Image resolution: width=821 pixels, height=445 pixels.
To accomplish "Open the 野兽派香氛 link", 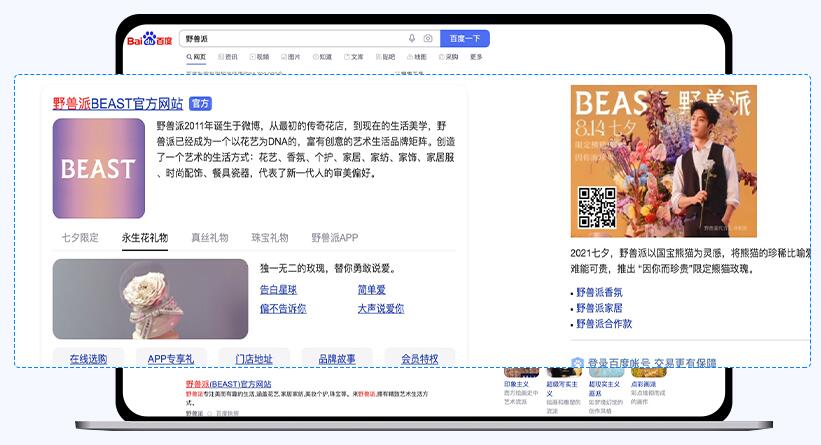I will coord(599,292).
